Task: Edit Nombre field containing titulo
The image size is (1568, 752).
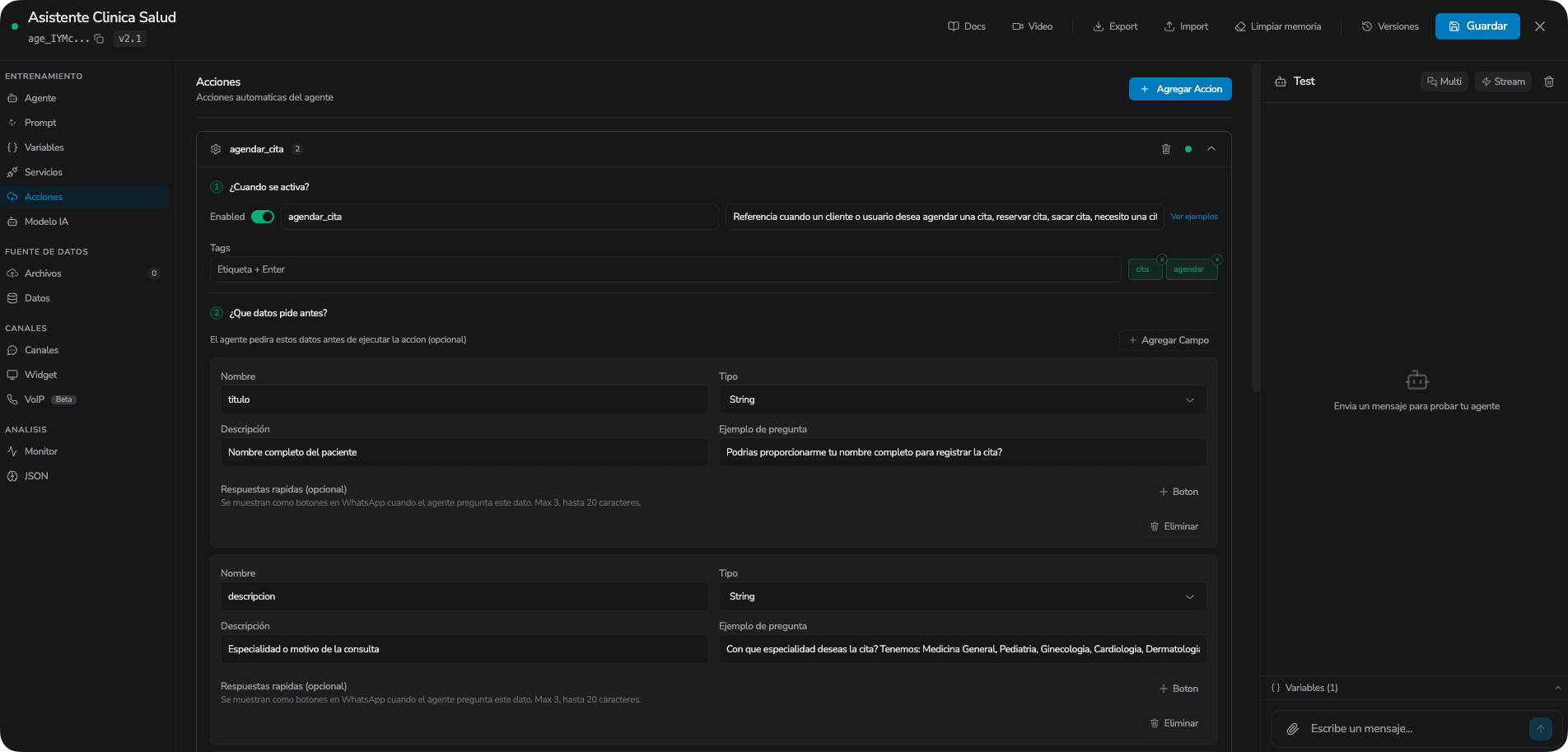Action: pyautogui.click(x=464, y=399)
